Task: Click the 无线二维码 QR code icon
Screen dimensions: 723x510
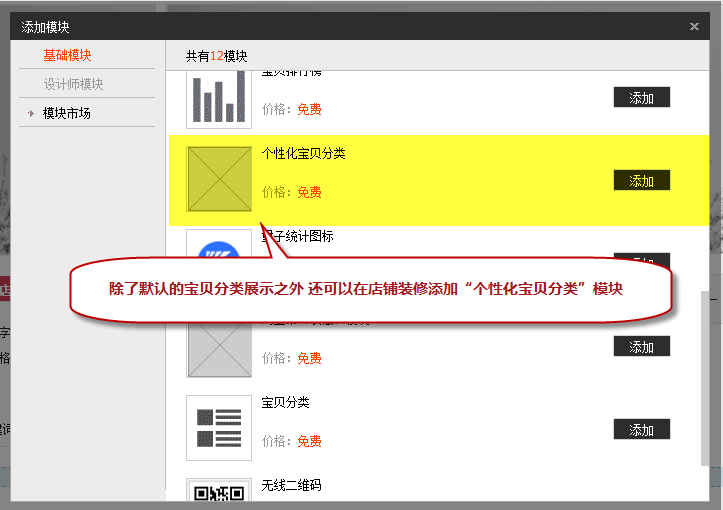Action: (219, 490)
